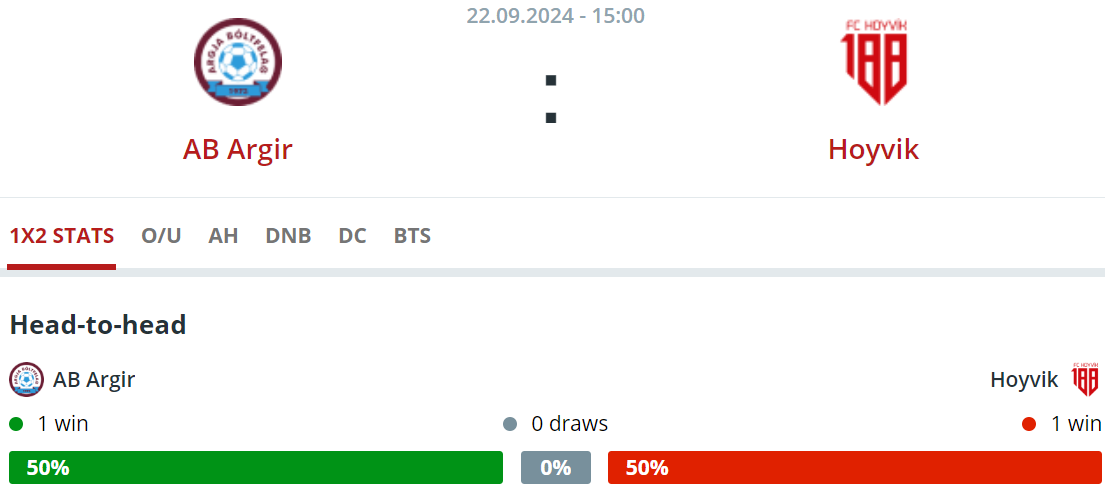
Task: Open the Hoyvik team name link
Action: 874,149
